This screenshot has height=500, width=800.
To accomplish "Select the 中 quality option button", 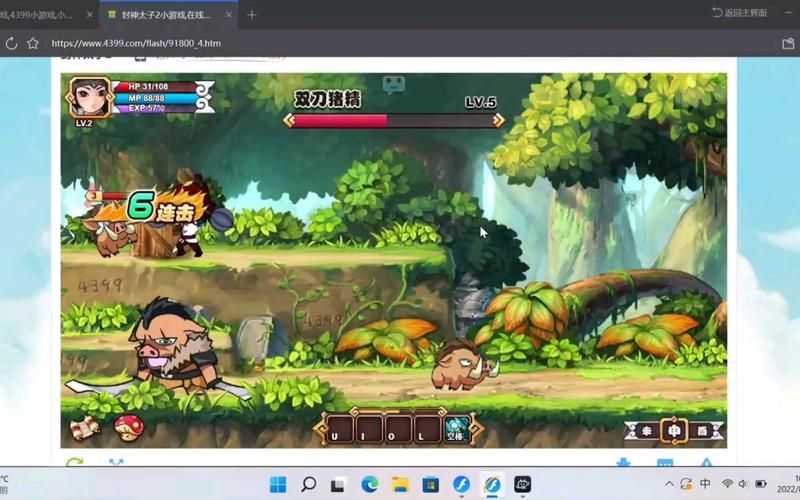I will 674,431.
